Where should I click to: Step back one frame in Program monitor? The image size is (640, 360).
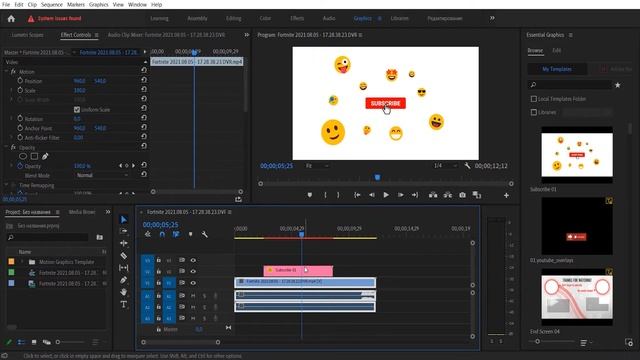(x=371, y=195)
